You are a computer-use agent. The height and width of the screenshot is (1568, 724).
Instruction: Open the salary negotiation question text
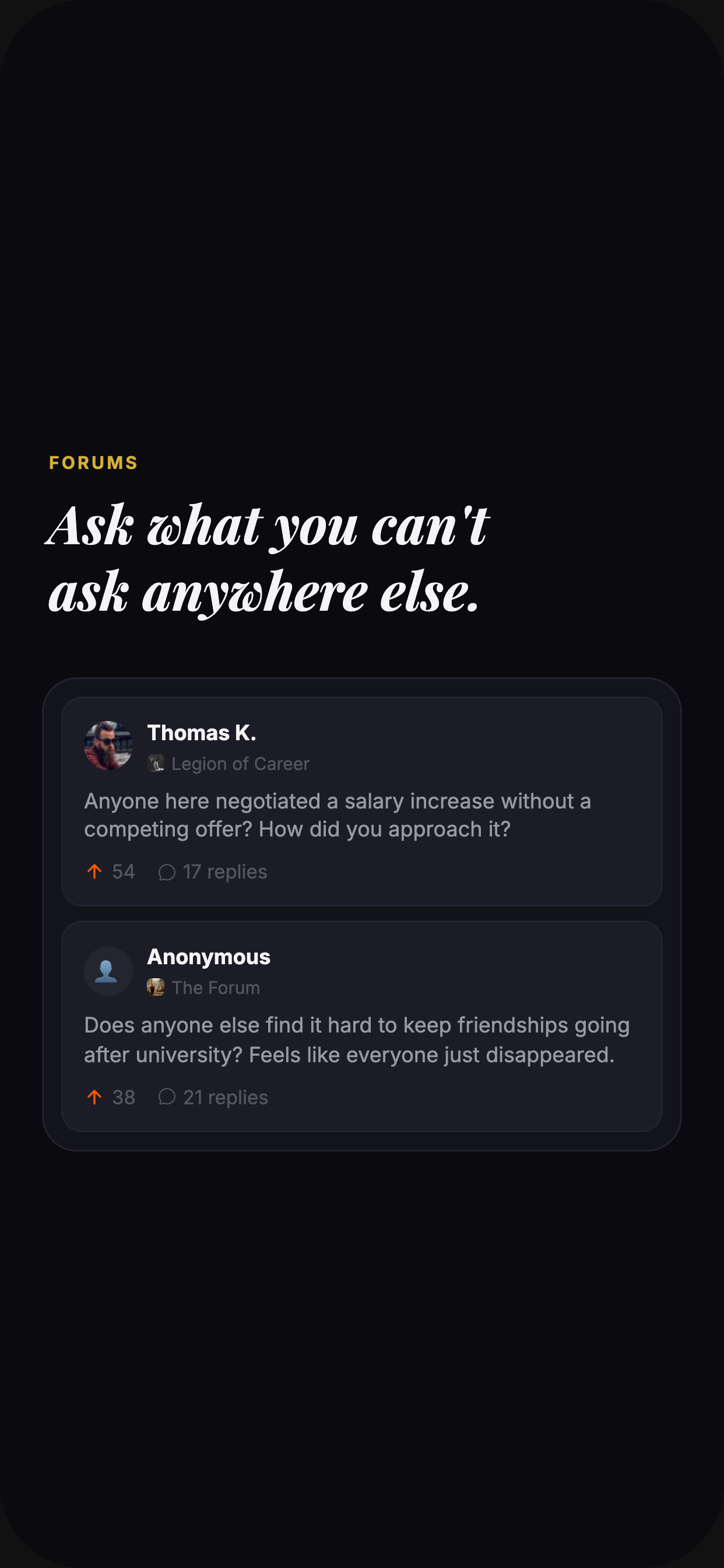point(338,815)
